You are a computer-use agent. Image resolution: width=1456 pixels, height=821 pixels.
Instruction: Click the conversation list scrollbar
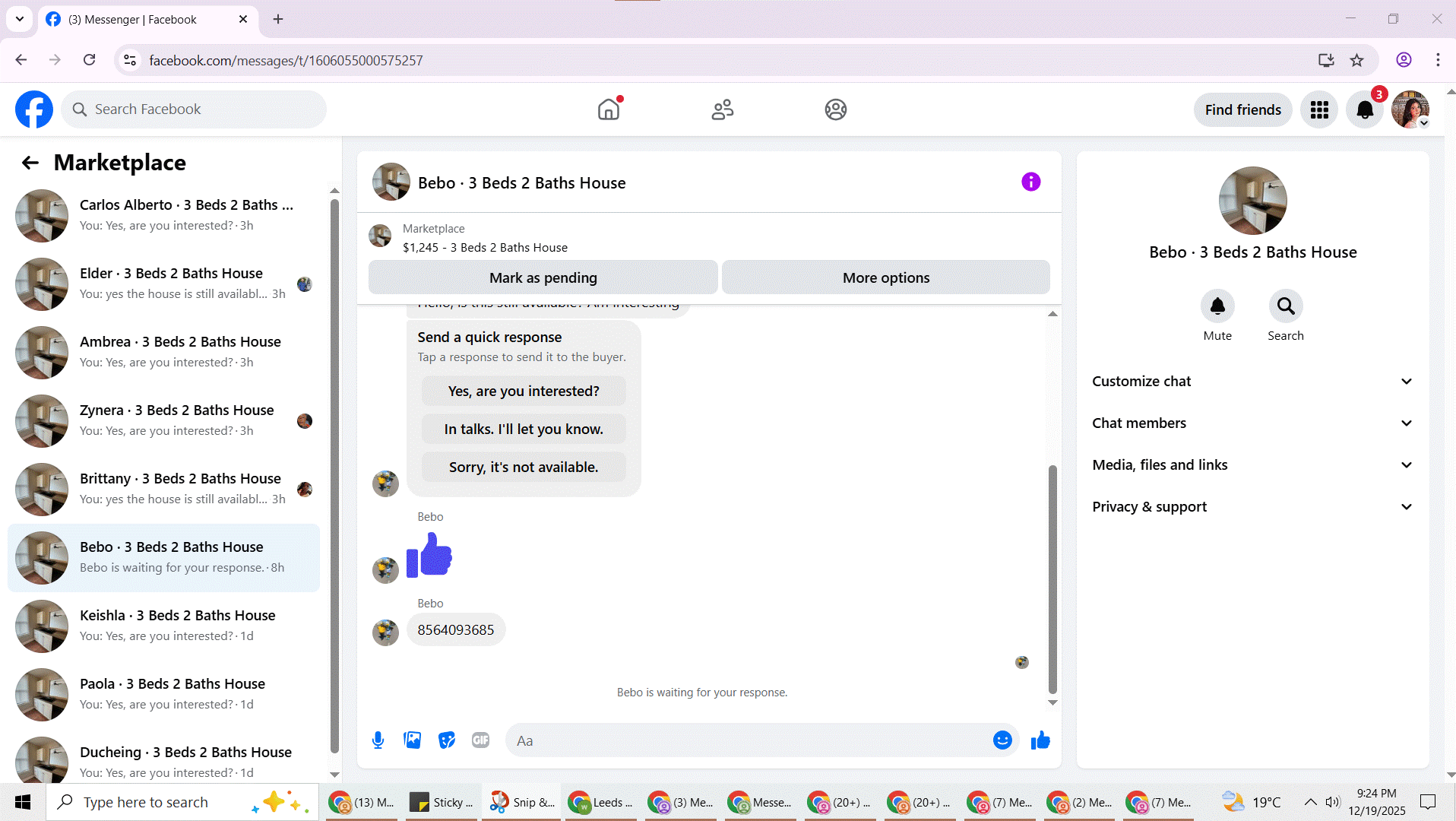(x=334, y=475)
